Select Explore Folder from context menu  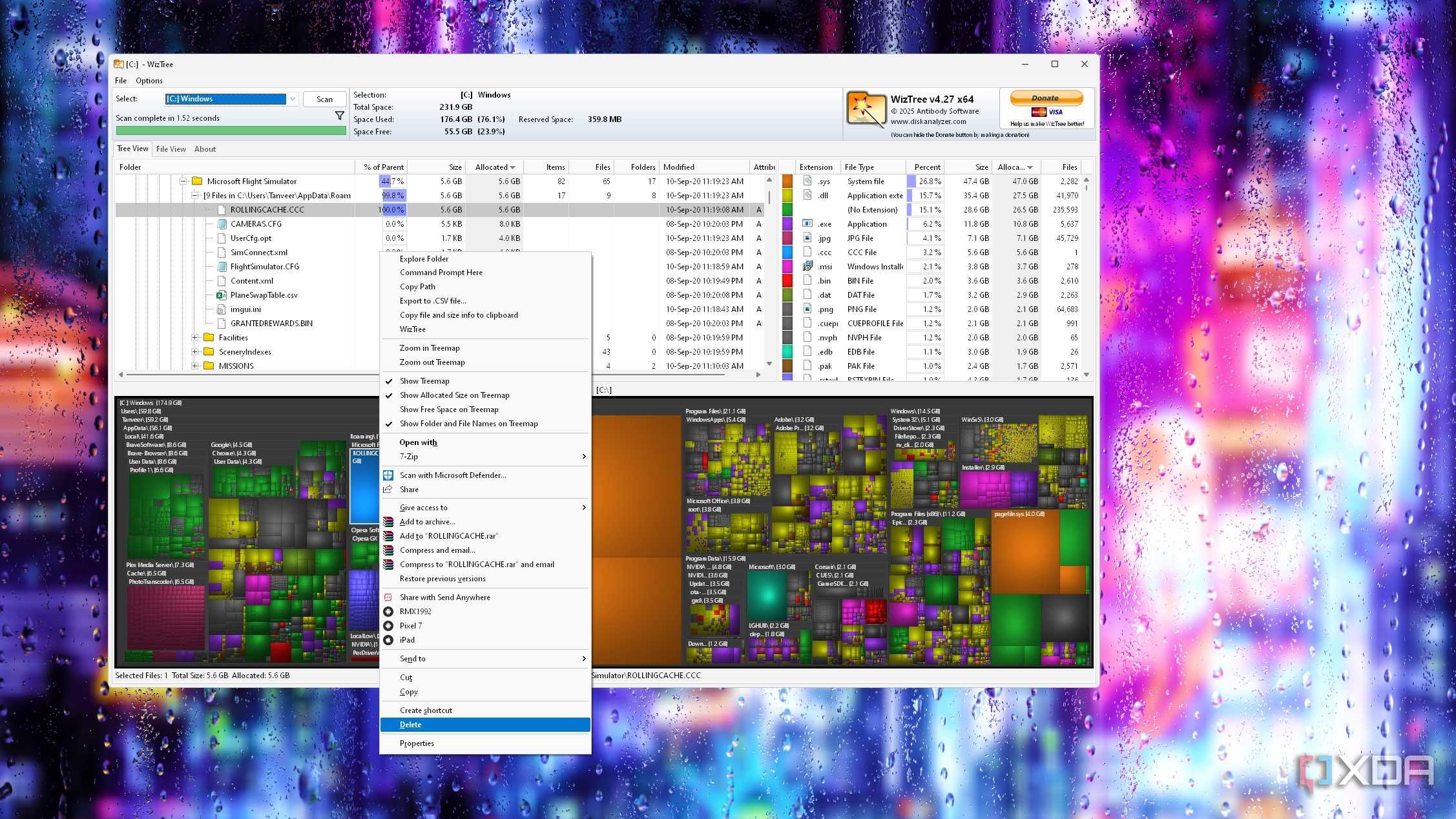tap(485, 259)
